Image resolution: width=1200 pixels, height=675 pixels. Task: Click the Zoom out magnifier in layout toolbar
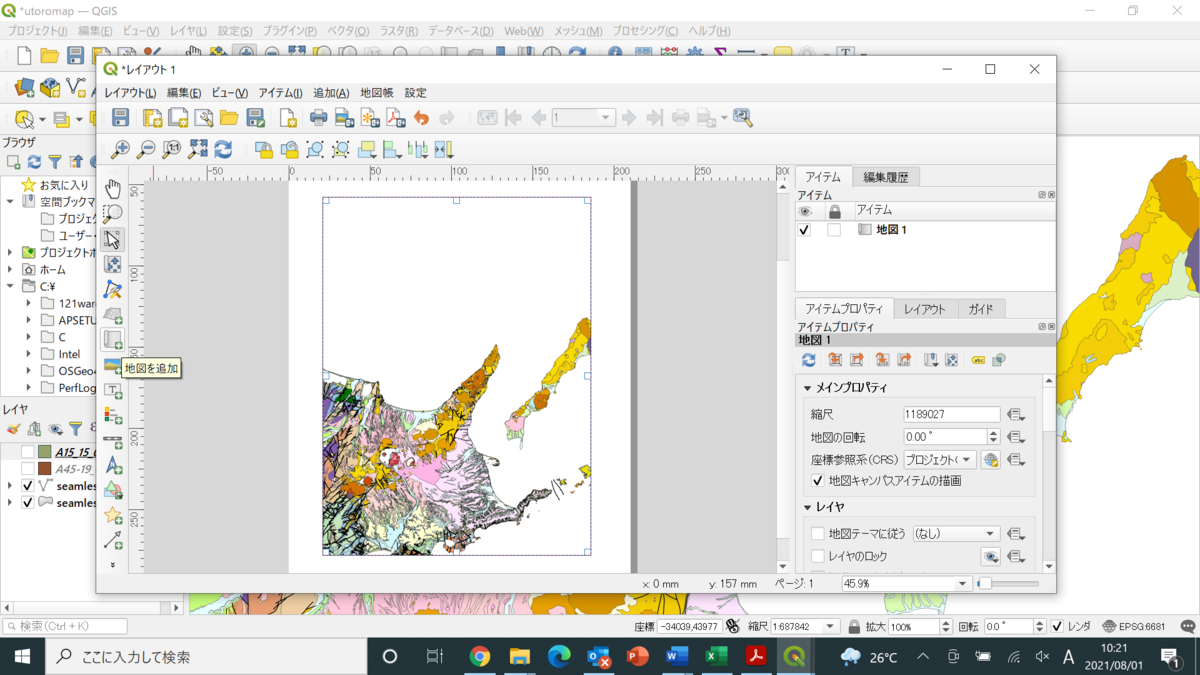point(146,150)
